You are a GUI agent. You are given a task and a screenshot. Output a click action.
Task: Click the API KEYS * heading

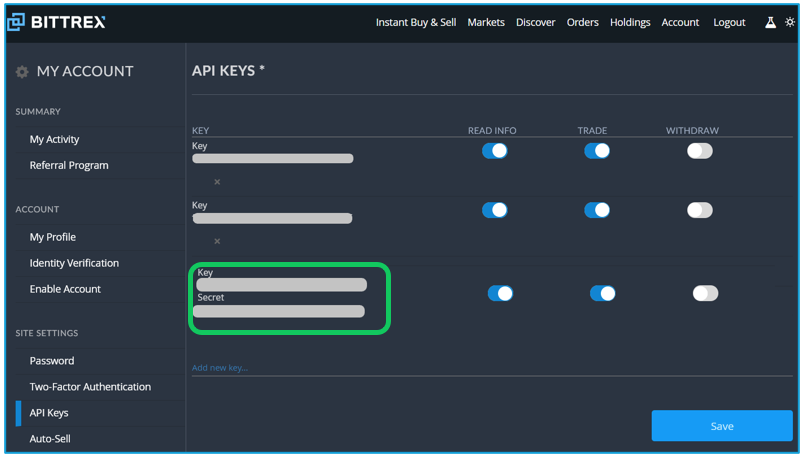click(228, 71)
